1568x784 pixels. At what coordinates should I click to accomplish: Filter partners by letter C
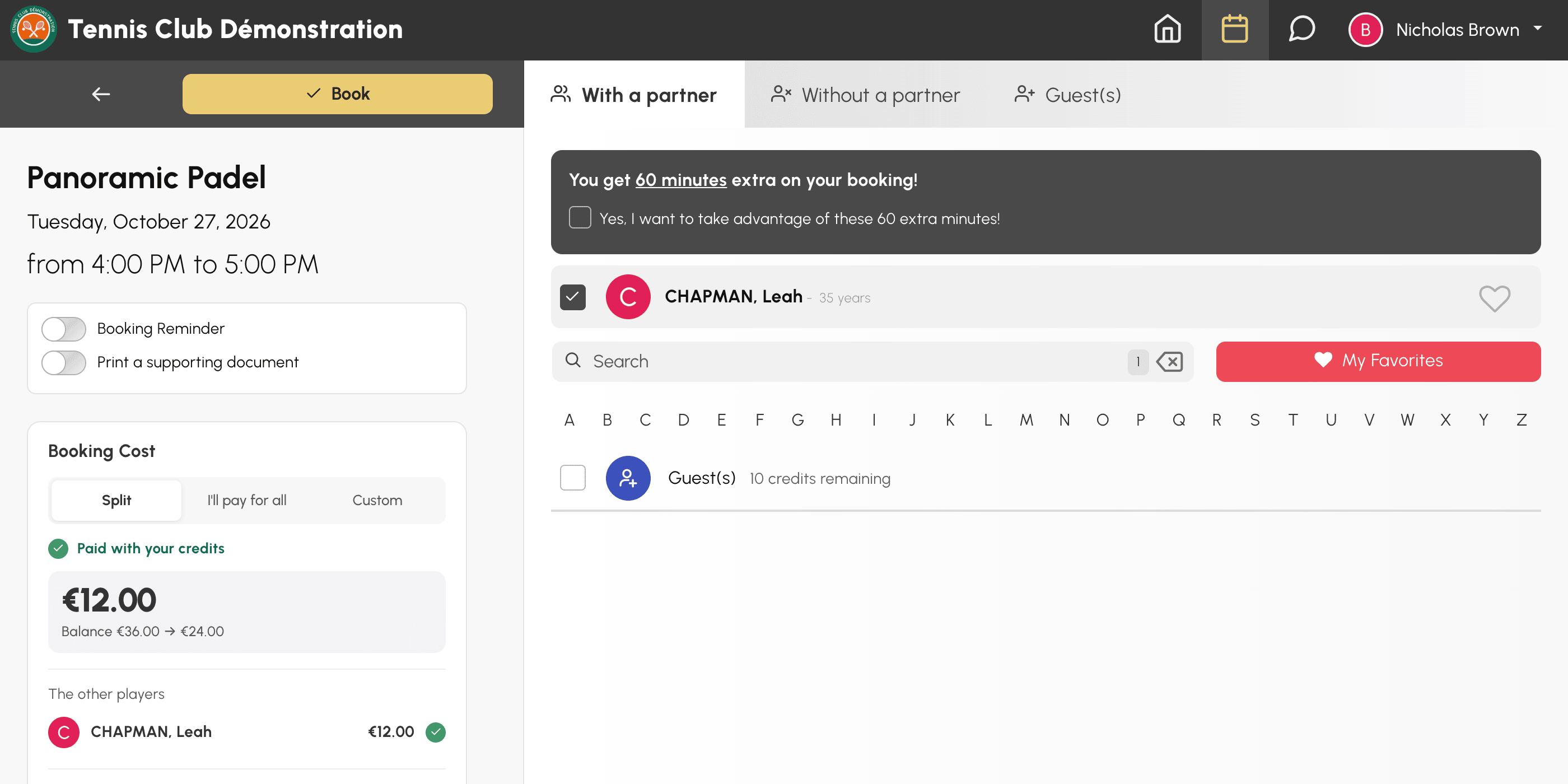pos(645,420)
